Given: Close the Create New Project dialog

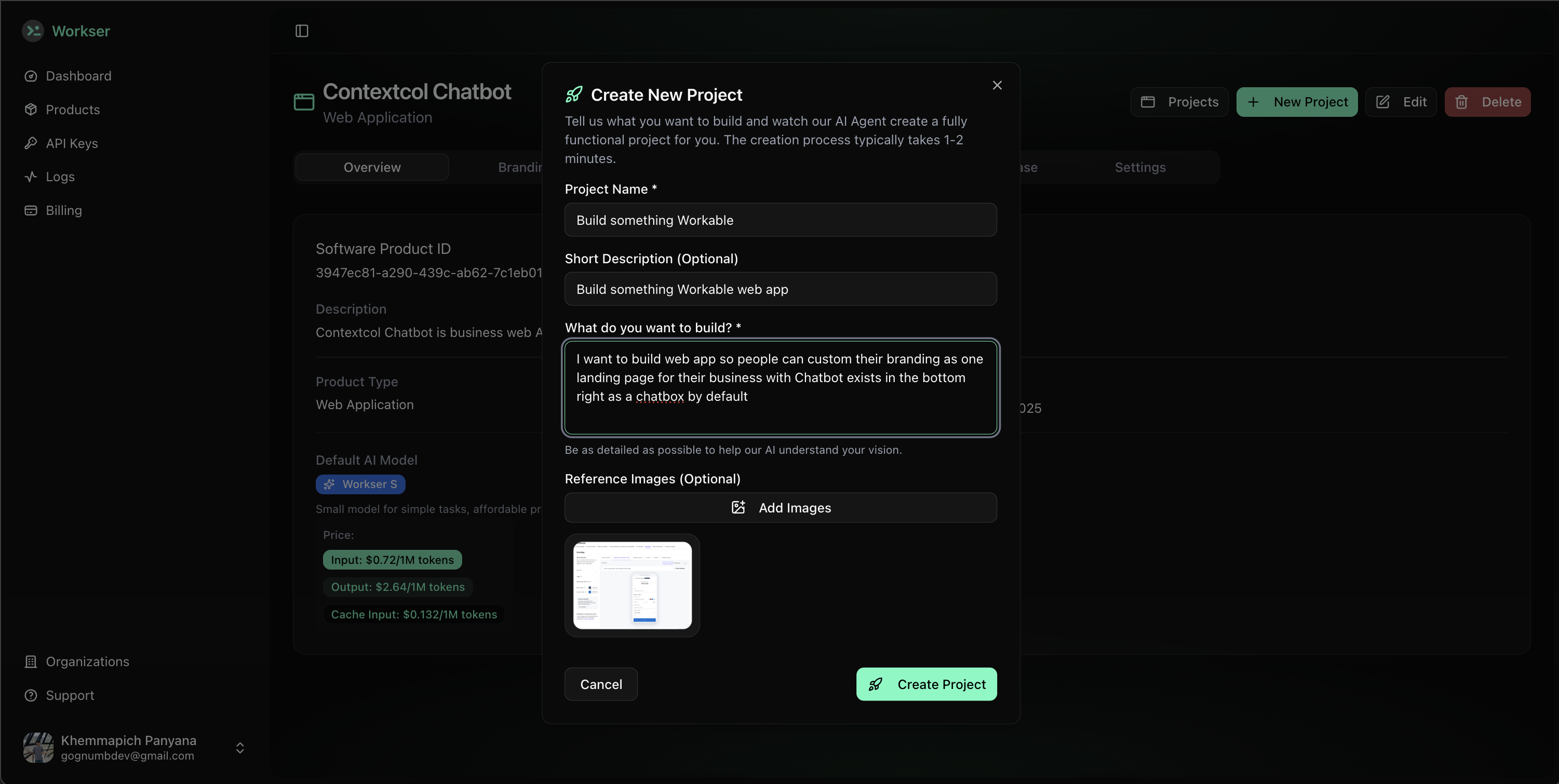Looking at the screenshot, I should [x=997, y=85].
